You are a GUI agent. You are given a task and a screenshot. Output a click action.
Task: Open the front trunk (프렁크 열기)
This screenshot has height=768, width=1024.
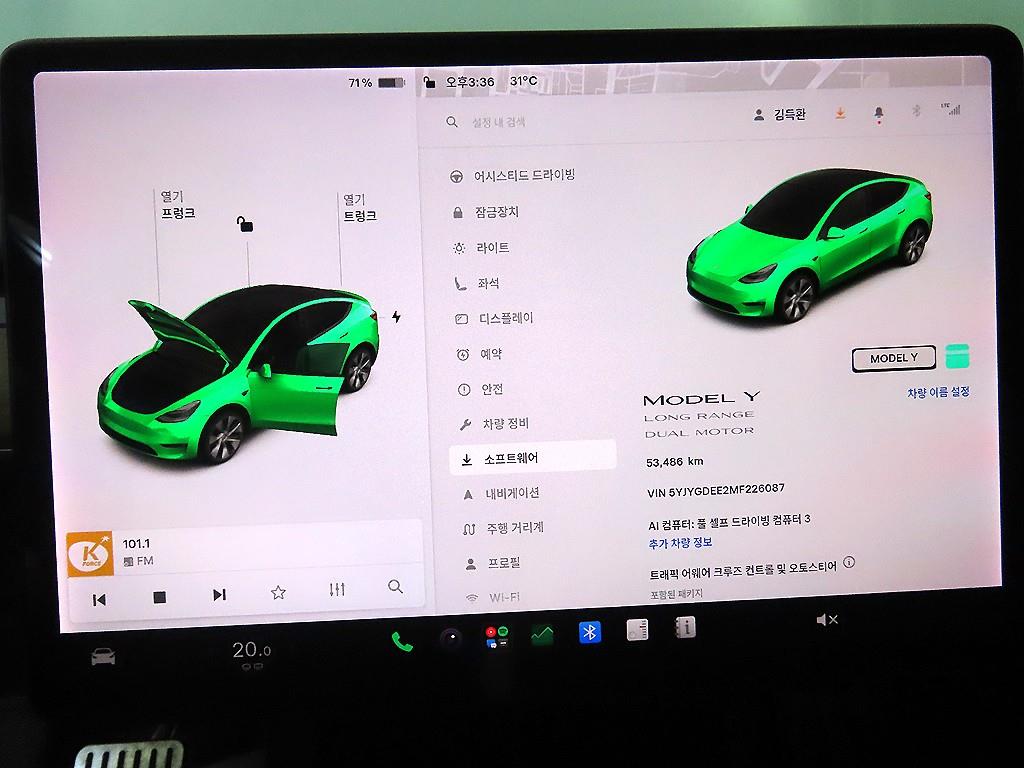coord(178,204)
